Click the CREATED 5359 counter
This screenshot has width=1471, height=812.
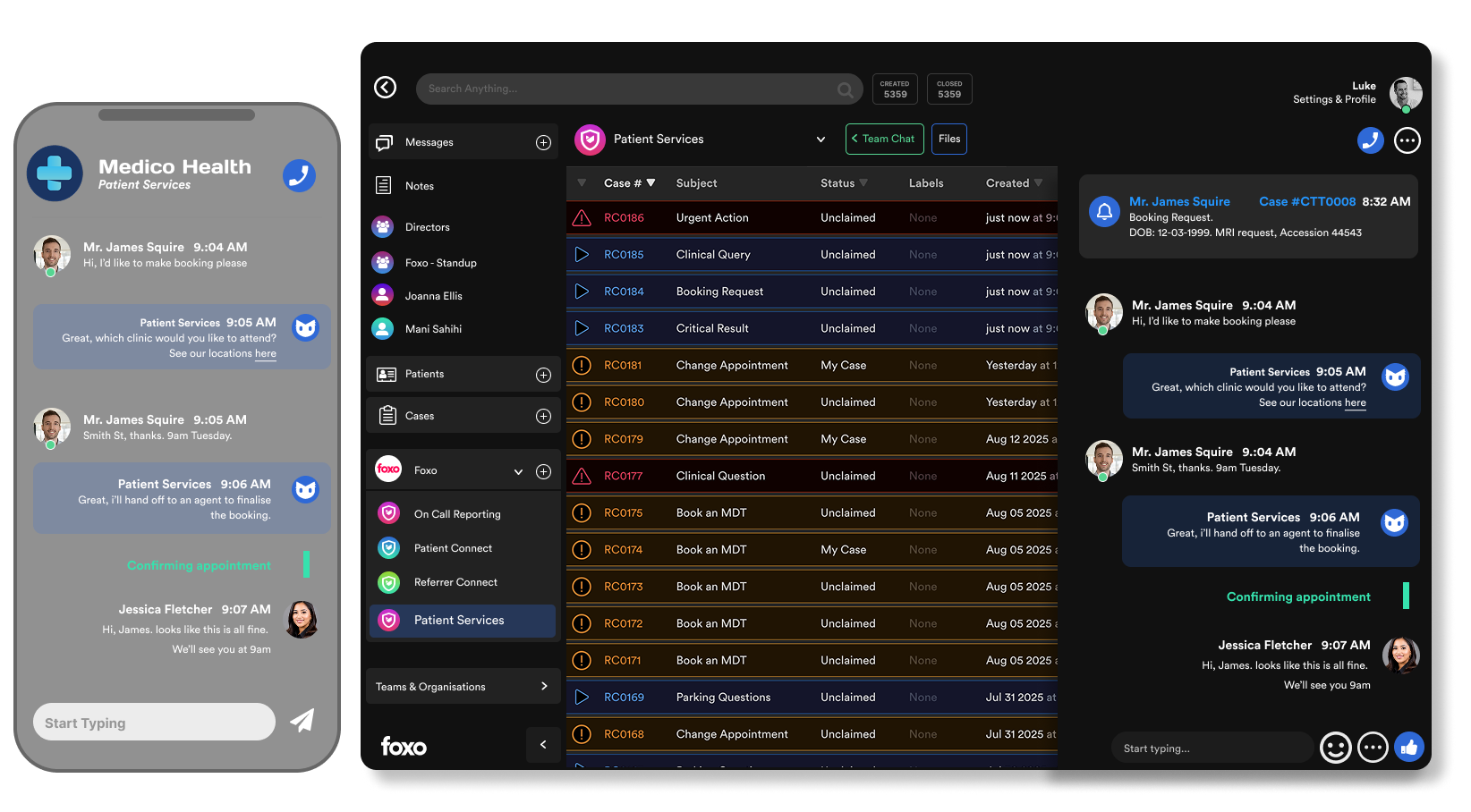coord(895,89)
